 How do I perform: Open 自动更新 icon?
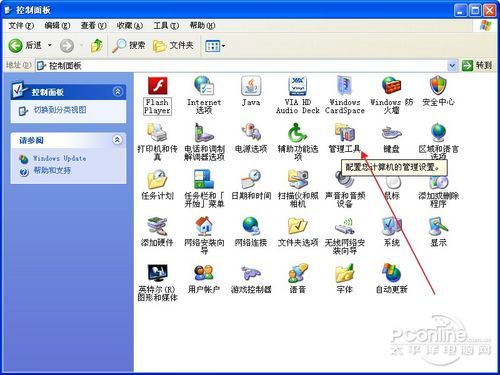click(x=391, y=273)
